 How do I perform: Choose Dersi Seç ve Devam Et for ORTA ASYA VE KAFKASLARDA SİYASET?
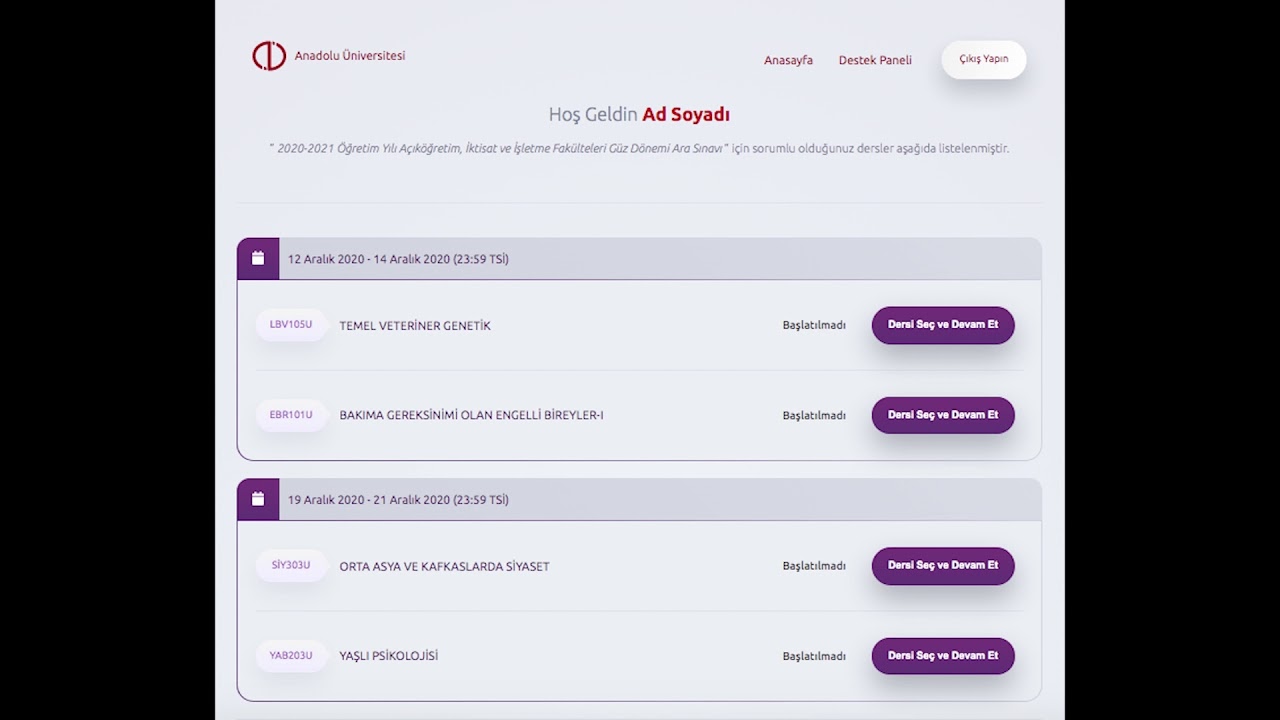(943, 566)
